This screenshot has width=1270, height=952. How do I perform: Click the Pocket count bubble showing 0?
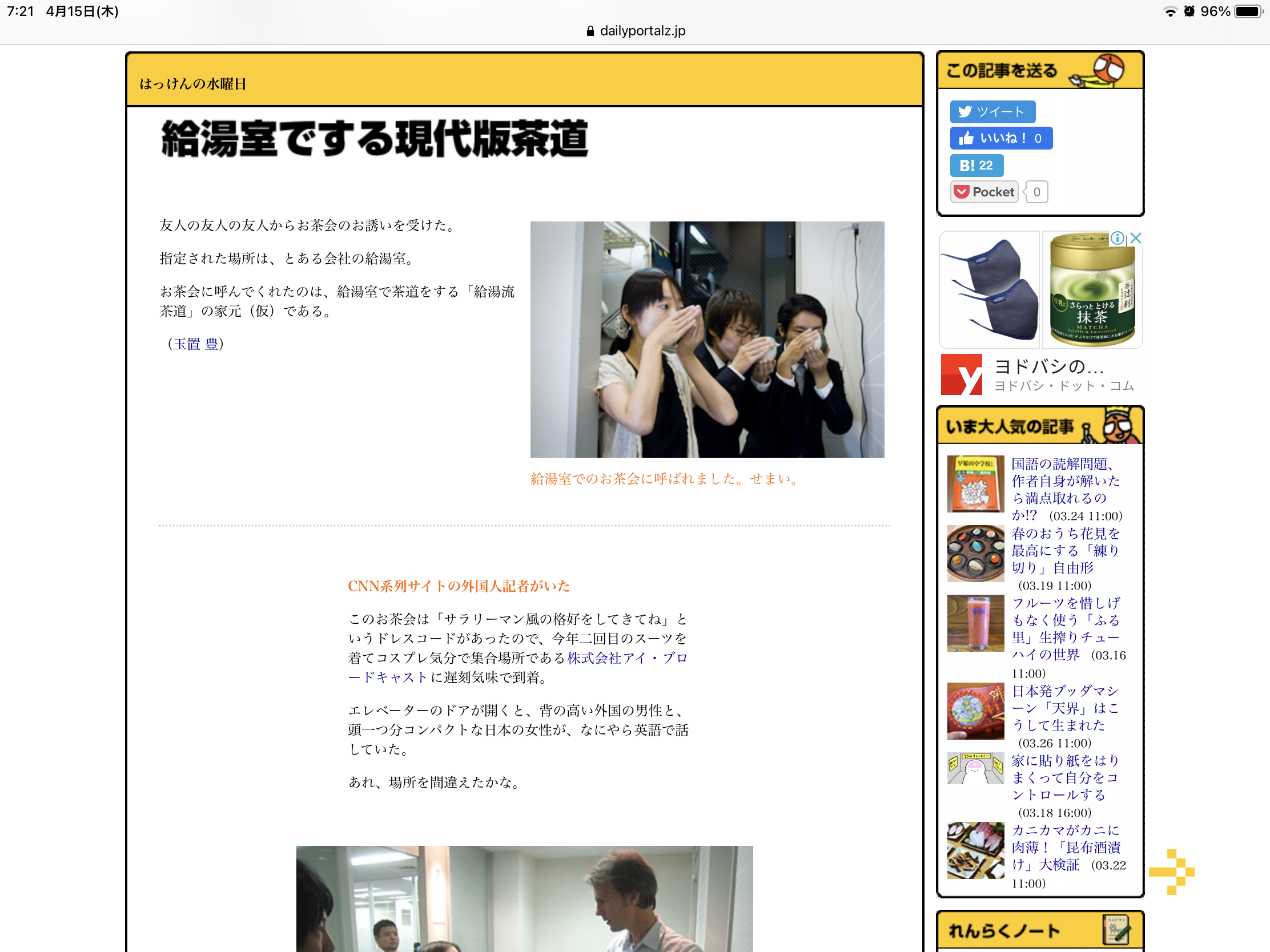[1036, 192]
